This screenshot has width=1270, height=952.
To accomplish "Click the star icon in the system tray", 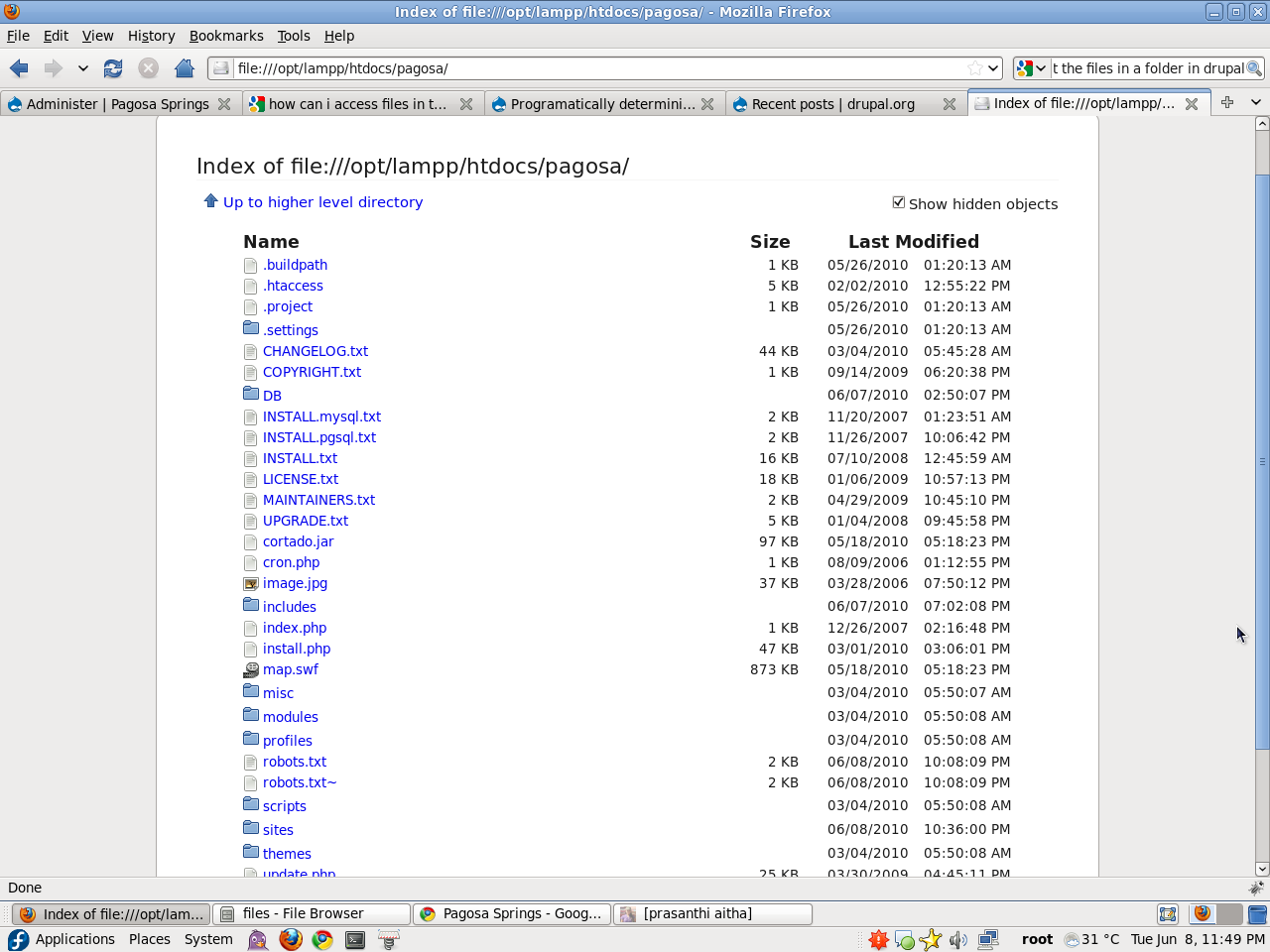I will click(x=930, y=939).
